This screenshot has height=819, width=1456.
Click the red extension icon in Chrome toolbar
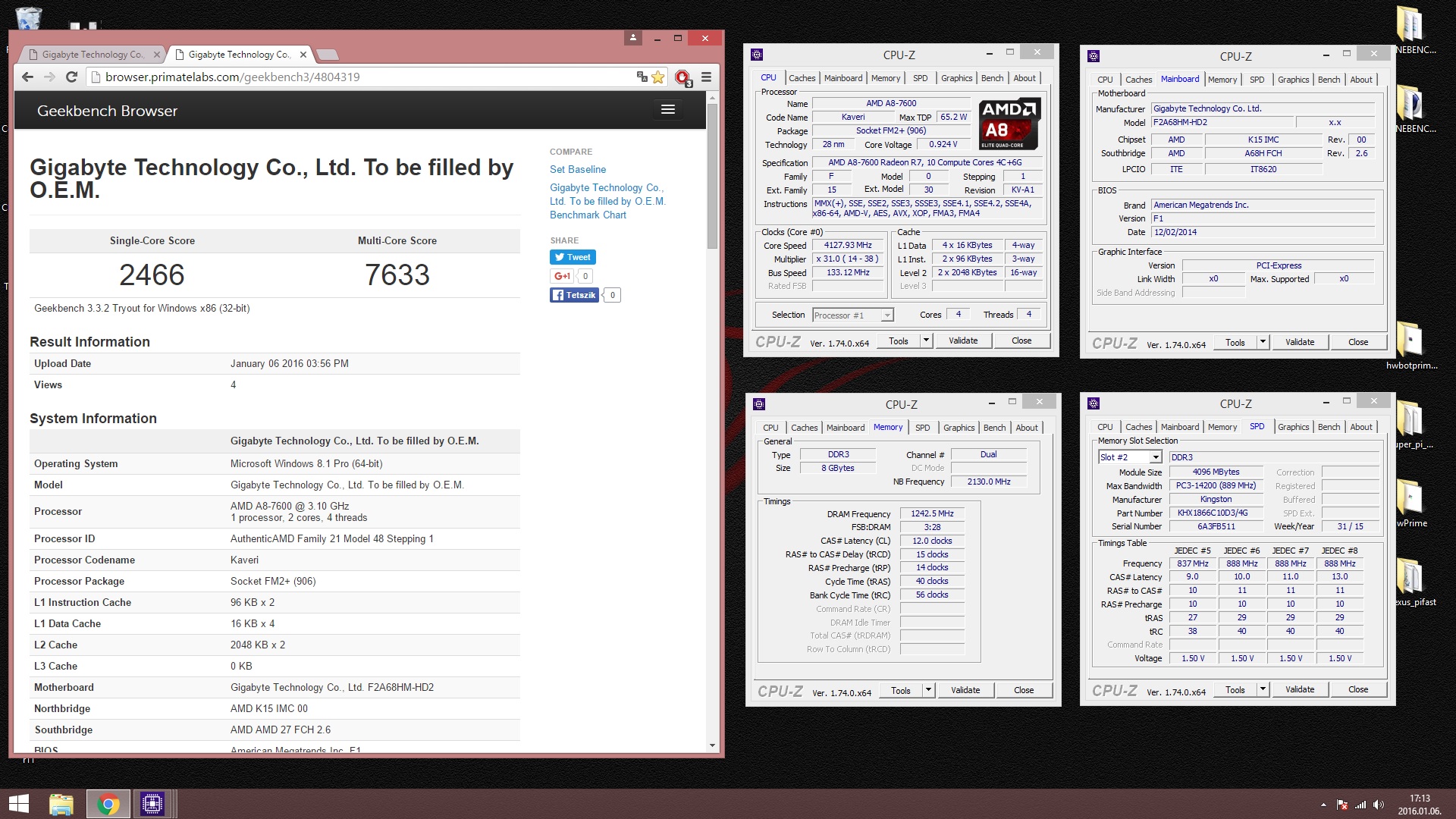682,77
